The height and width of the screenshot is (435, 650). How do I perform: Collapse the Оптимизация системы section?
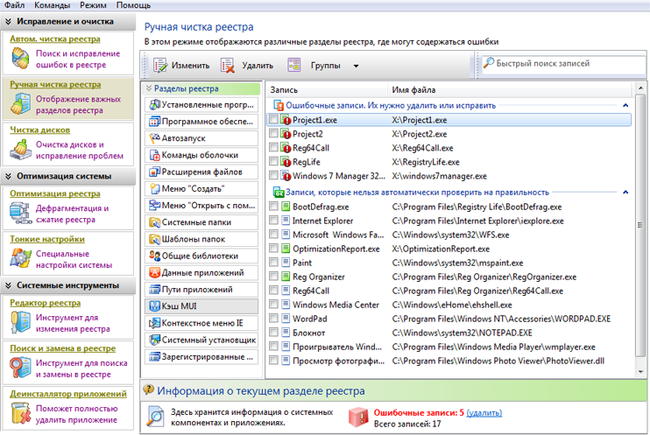(x=8, y=176)
